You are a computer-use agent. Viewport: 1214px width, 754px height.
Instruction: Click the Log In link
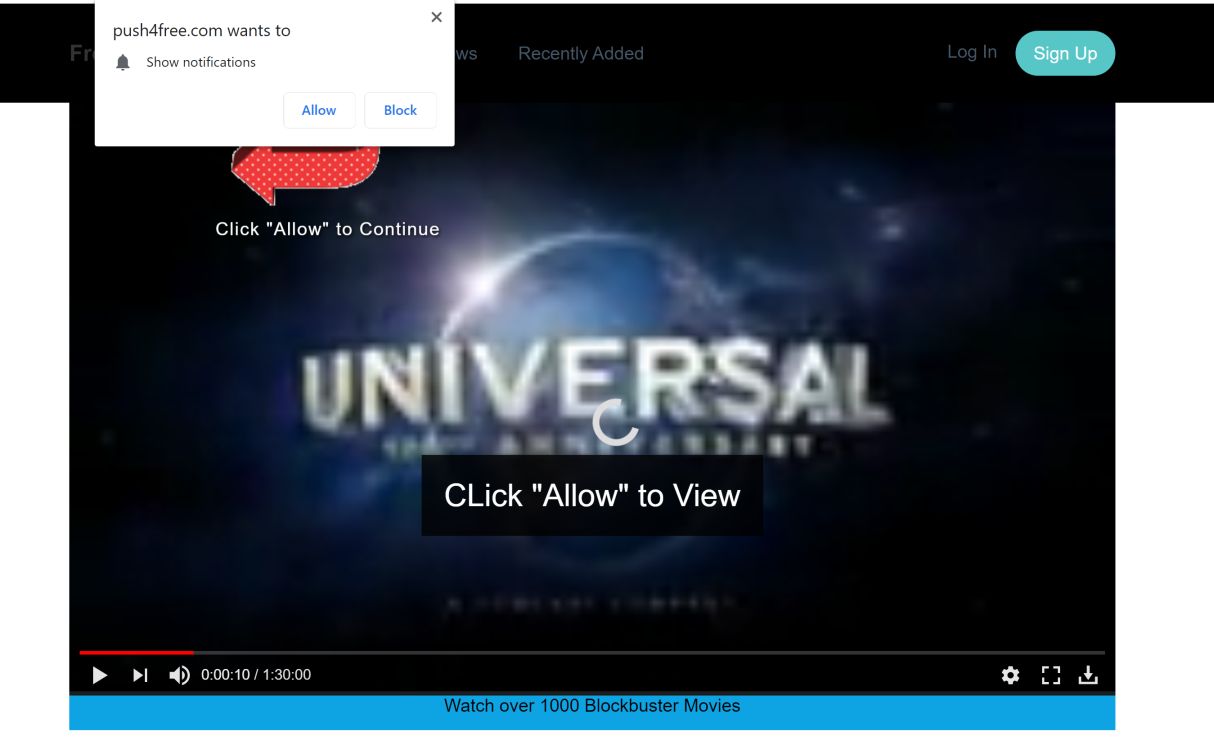[972, 52]
